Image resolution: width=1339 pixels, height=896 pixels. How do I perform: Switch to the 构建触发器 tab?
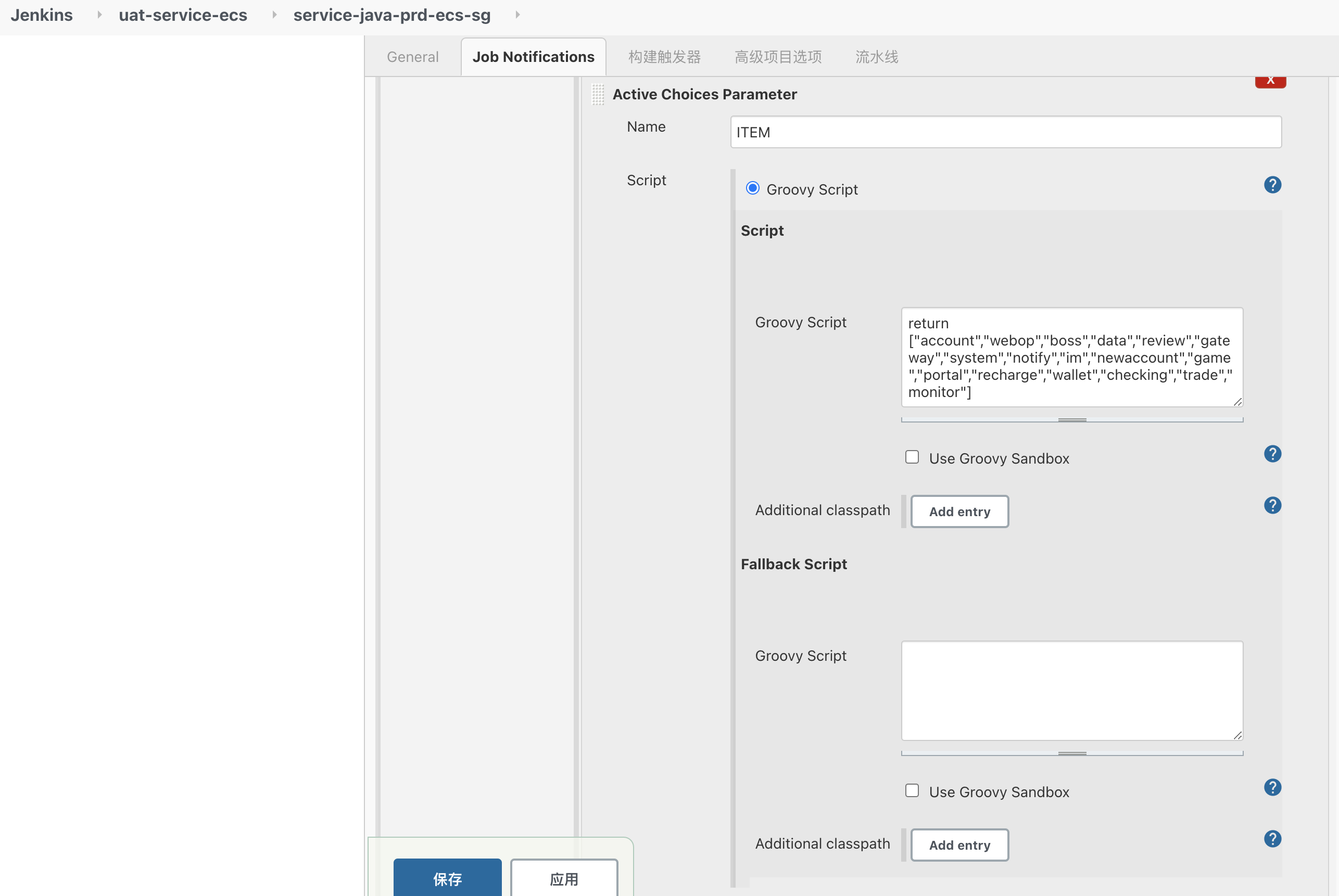[x=664, y=57]
